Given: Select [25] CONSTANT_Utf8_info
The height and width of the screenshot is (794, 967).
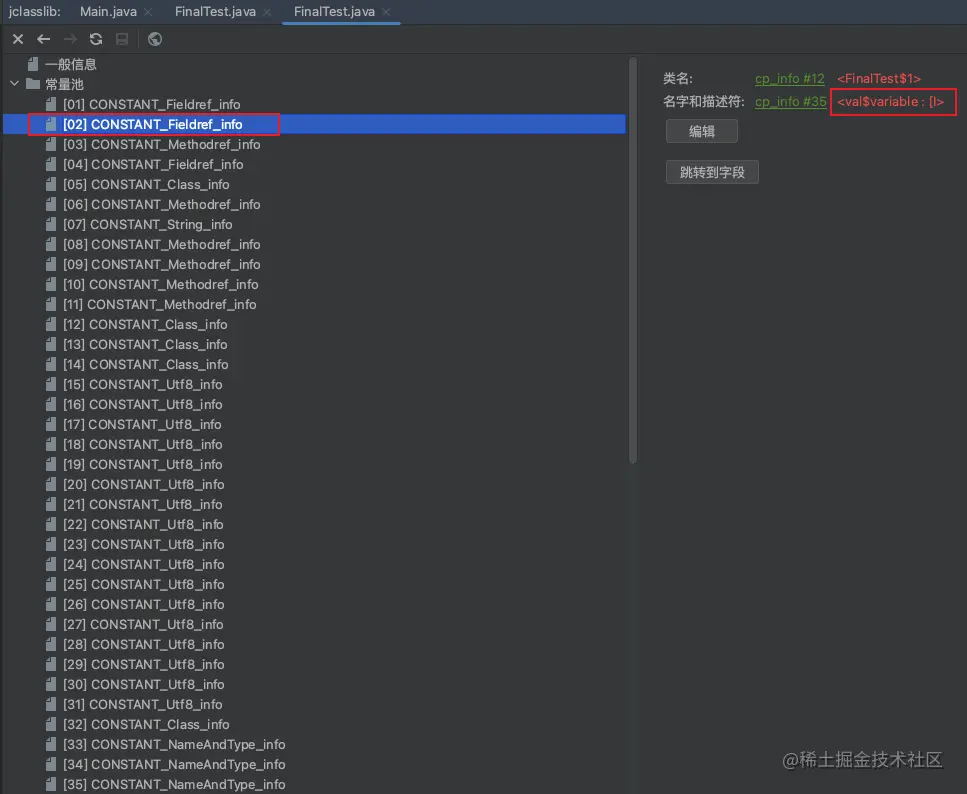Looking at the screenshot, I should coord(144,584).
